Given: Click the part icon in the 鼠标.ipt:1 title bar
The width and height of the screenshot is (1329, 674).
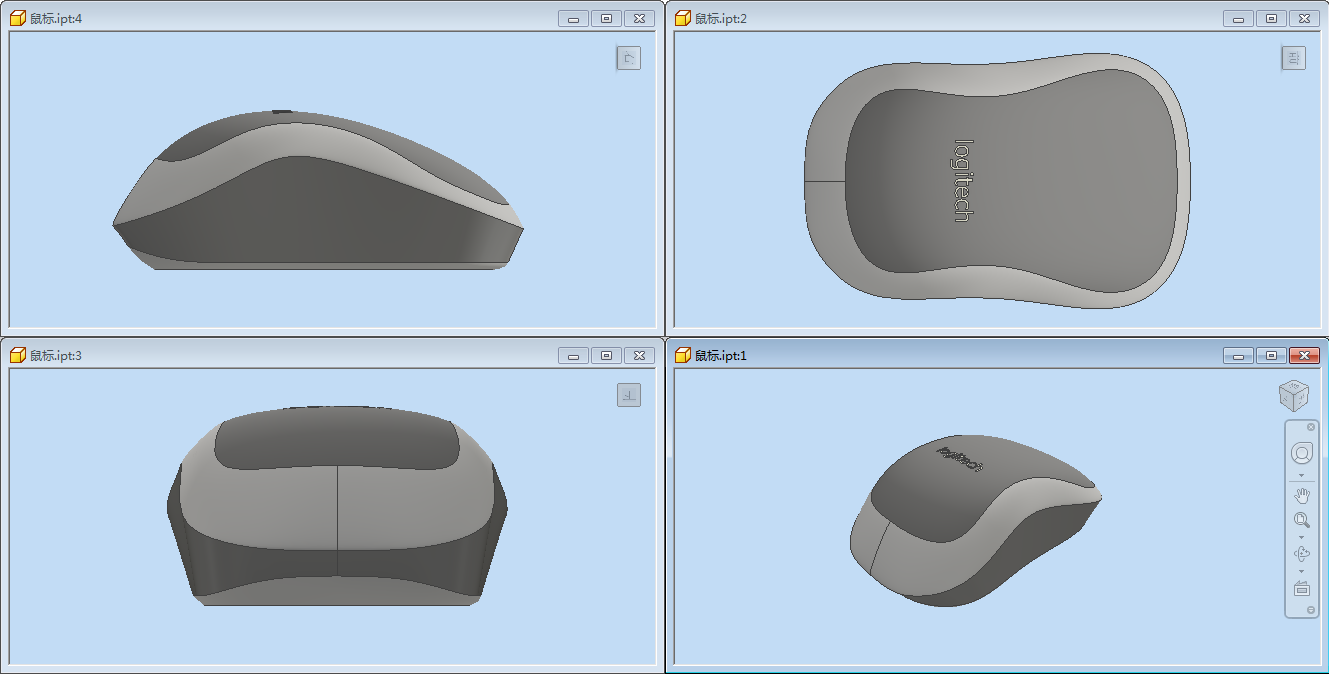Looking at the screenshot, I should pos(684,355).
